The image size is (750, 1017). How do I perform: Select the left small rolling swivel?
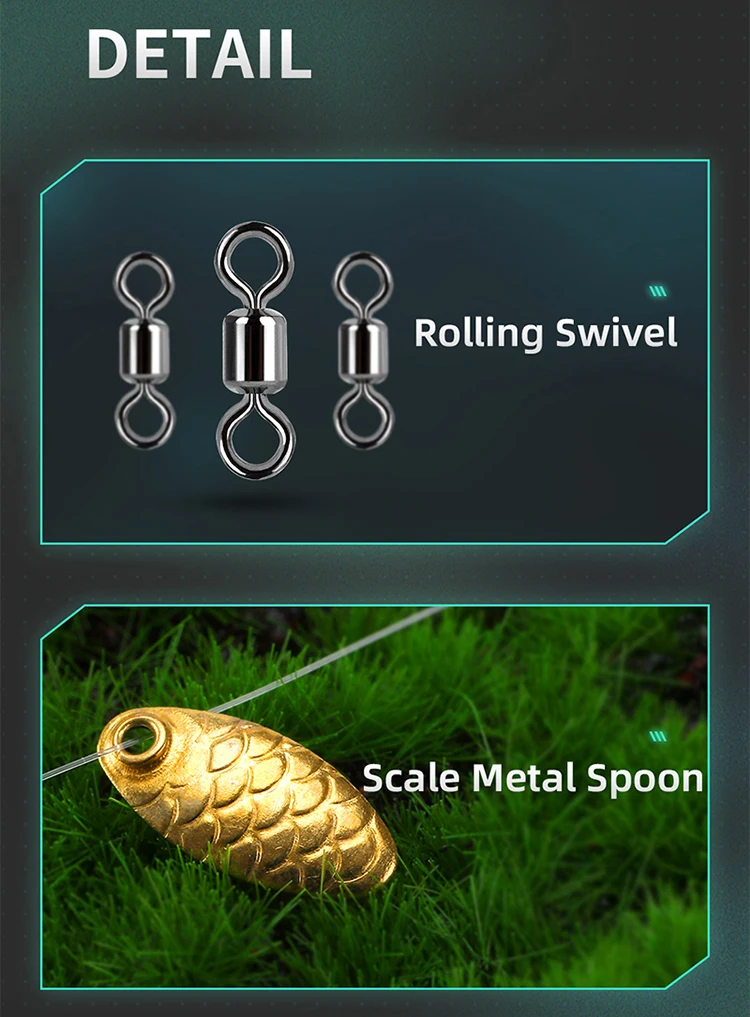click(144, 351)
